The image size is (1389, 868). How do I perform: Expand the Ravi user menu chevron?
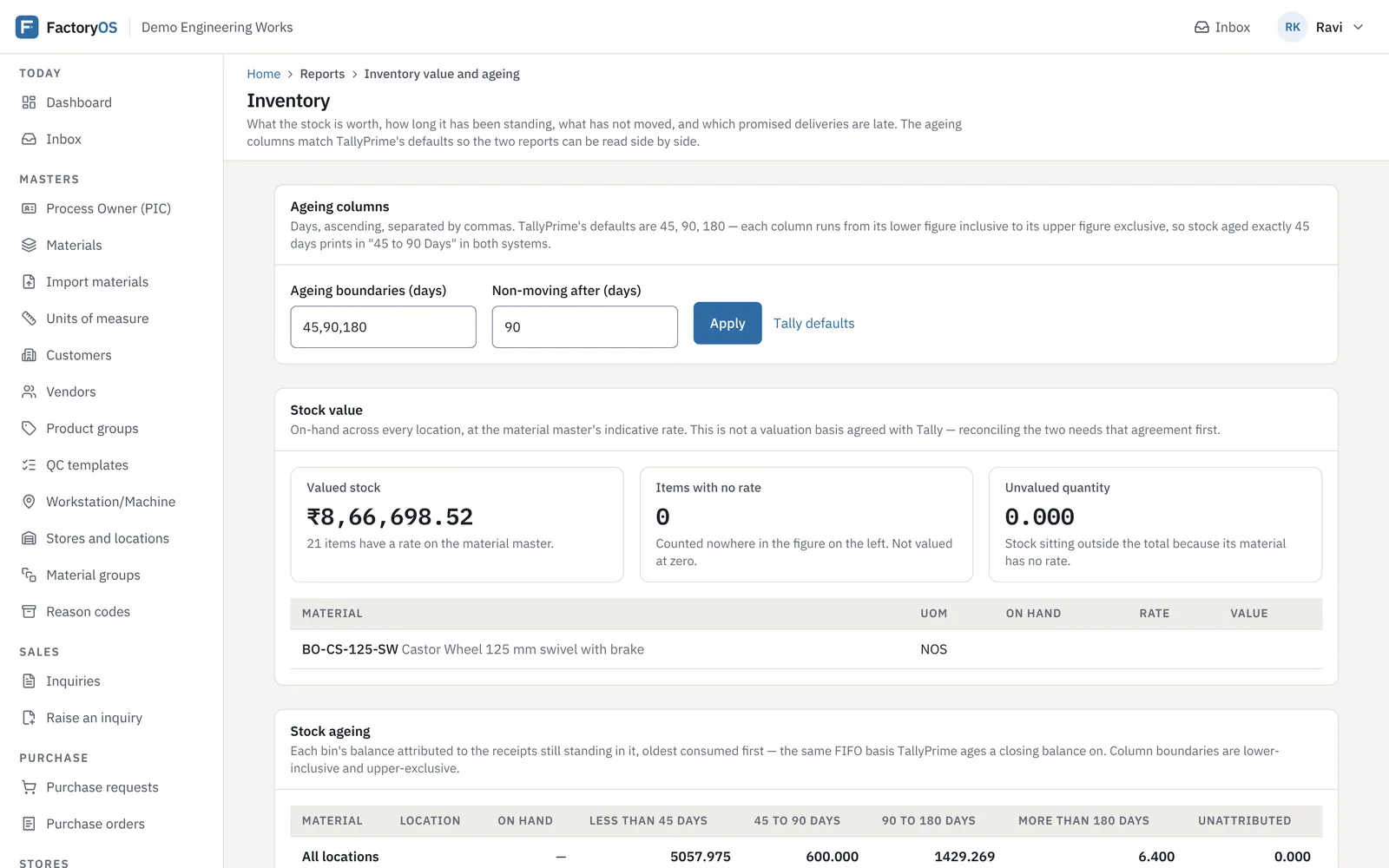pos(1359,27)
